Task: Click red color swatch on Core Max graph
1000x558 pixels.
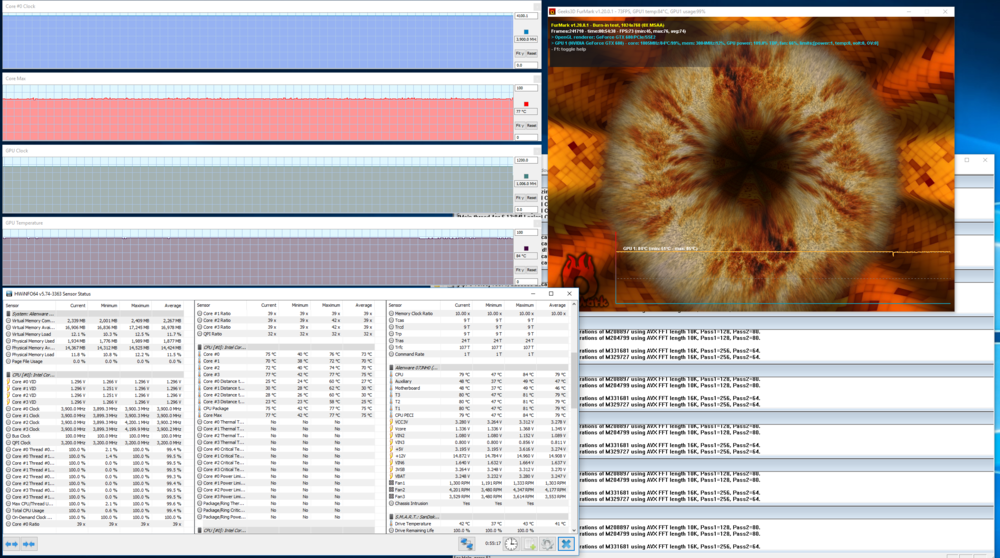Action: pos(526,103)
